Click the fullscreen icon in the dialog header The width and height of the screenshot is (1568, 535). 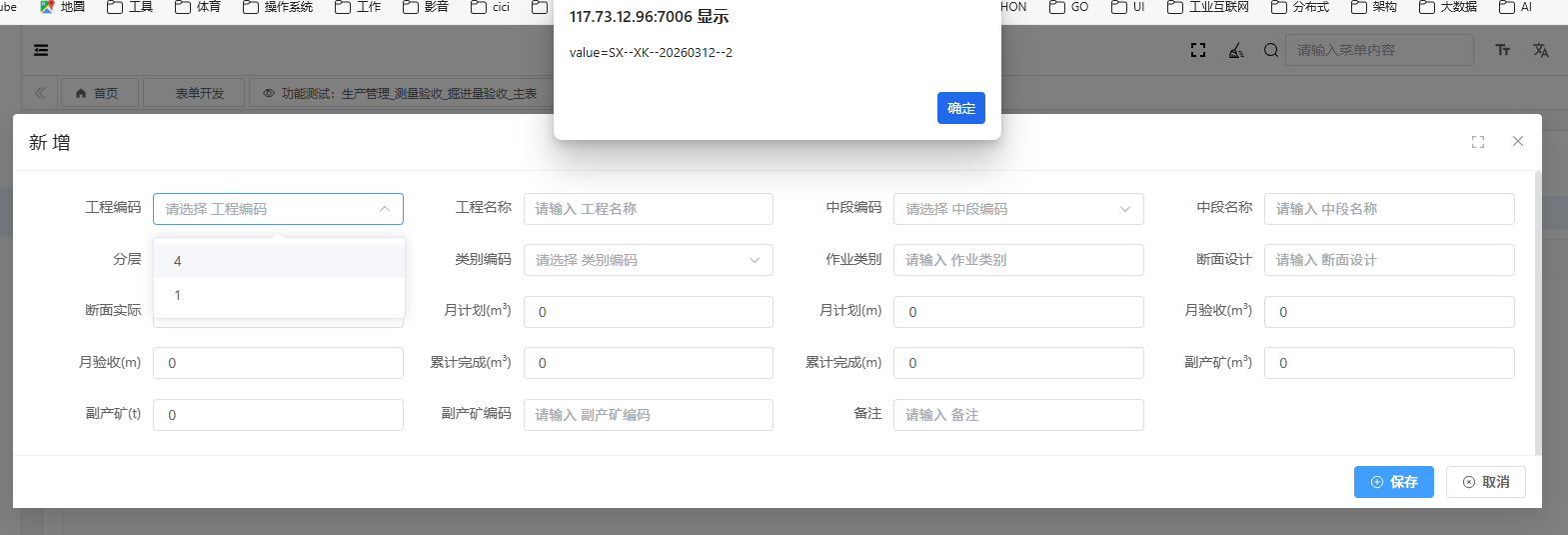coord(1477,142)
